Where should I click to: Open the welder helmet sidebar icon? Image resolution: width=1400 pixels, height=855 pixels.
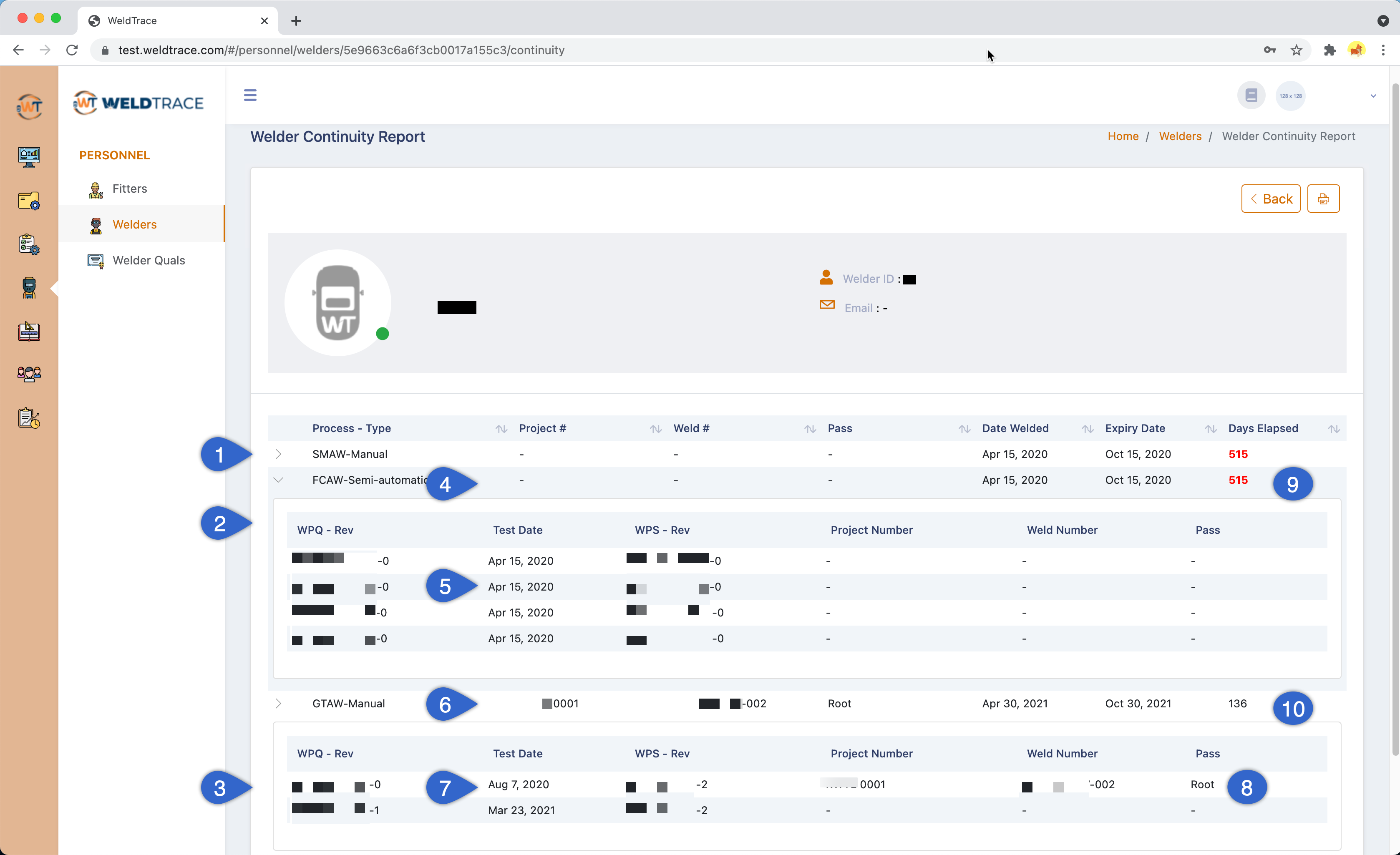(x=29, y=287)
